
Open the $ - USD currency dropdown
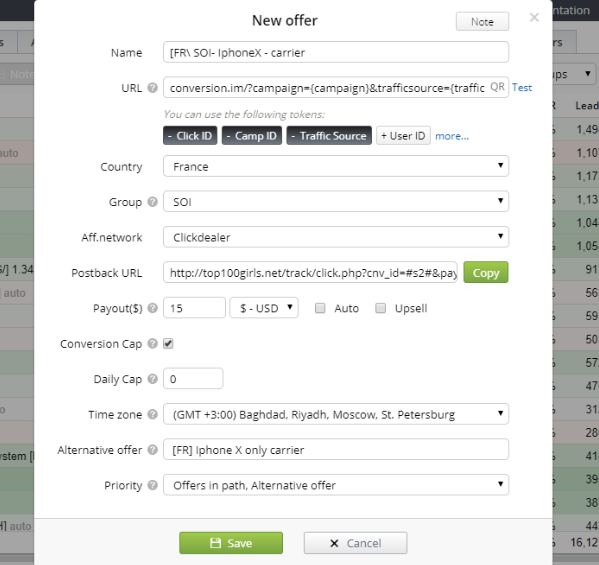(x=264, y=308)
